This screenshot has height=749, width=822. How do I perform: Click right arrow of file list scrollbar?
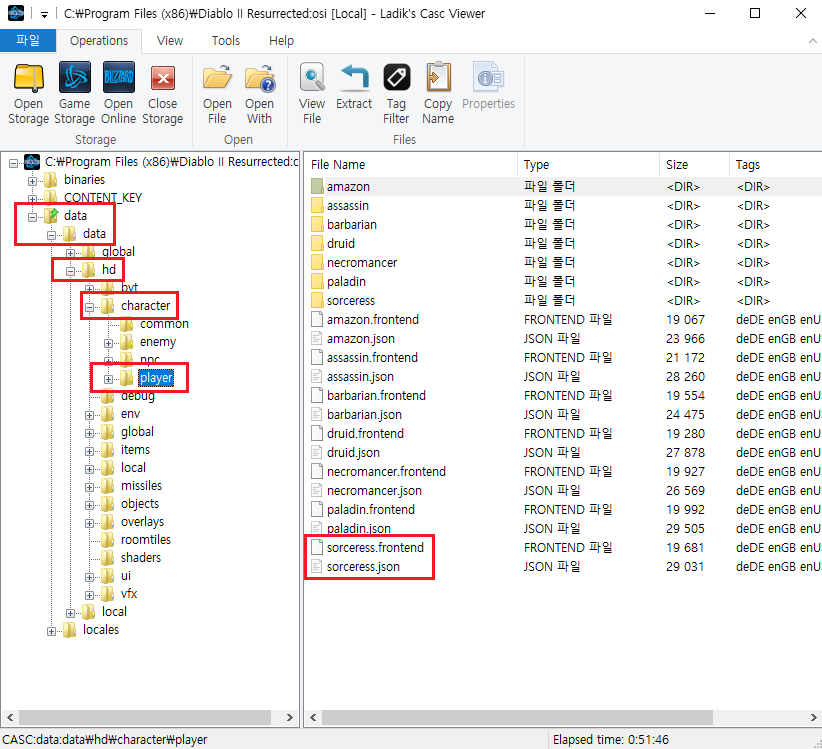[813, 717]
